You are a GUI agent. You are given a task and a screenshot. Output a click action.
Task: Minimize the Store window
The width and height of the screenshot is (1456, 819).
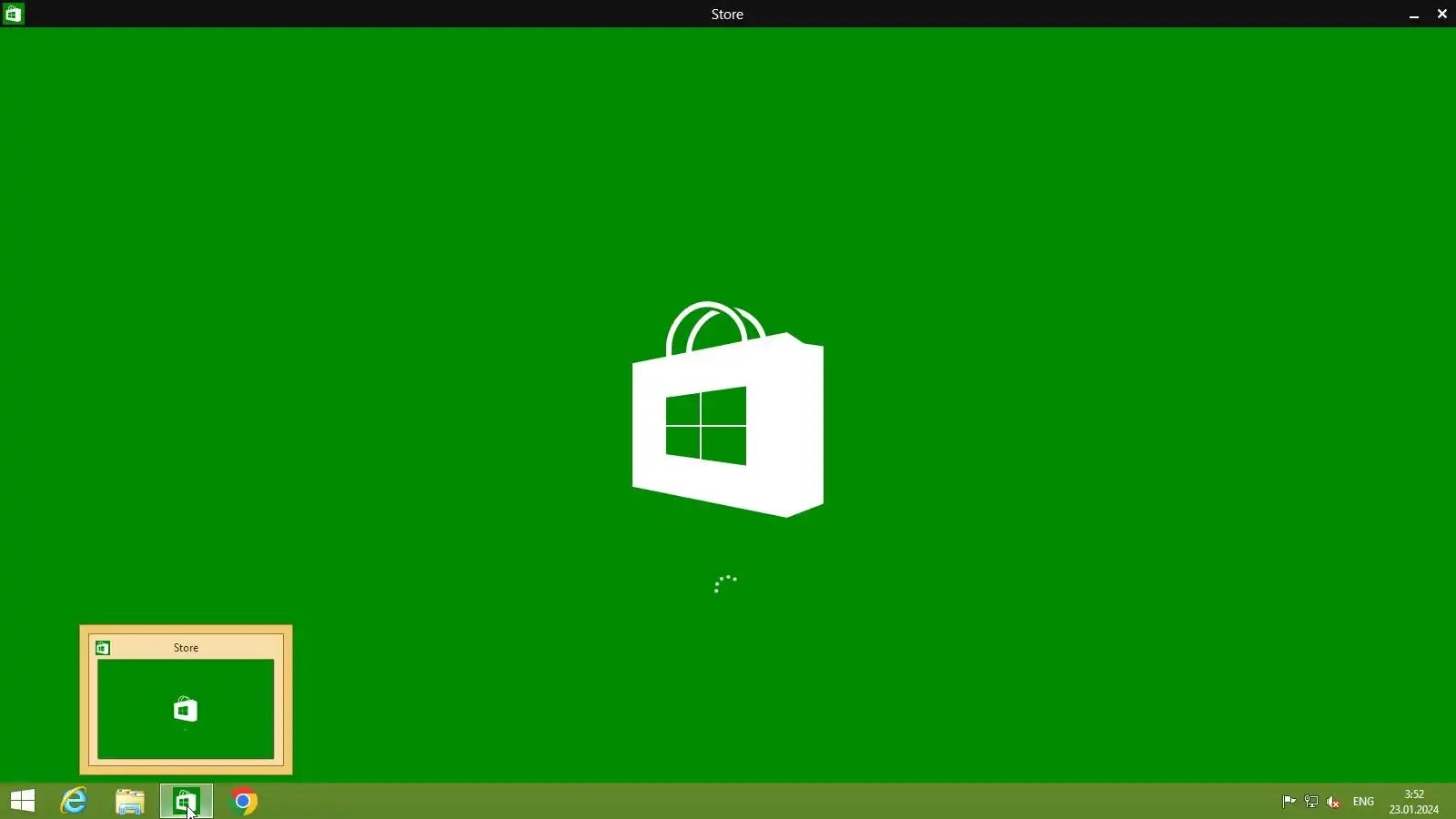[1414, 15]
